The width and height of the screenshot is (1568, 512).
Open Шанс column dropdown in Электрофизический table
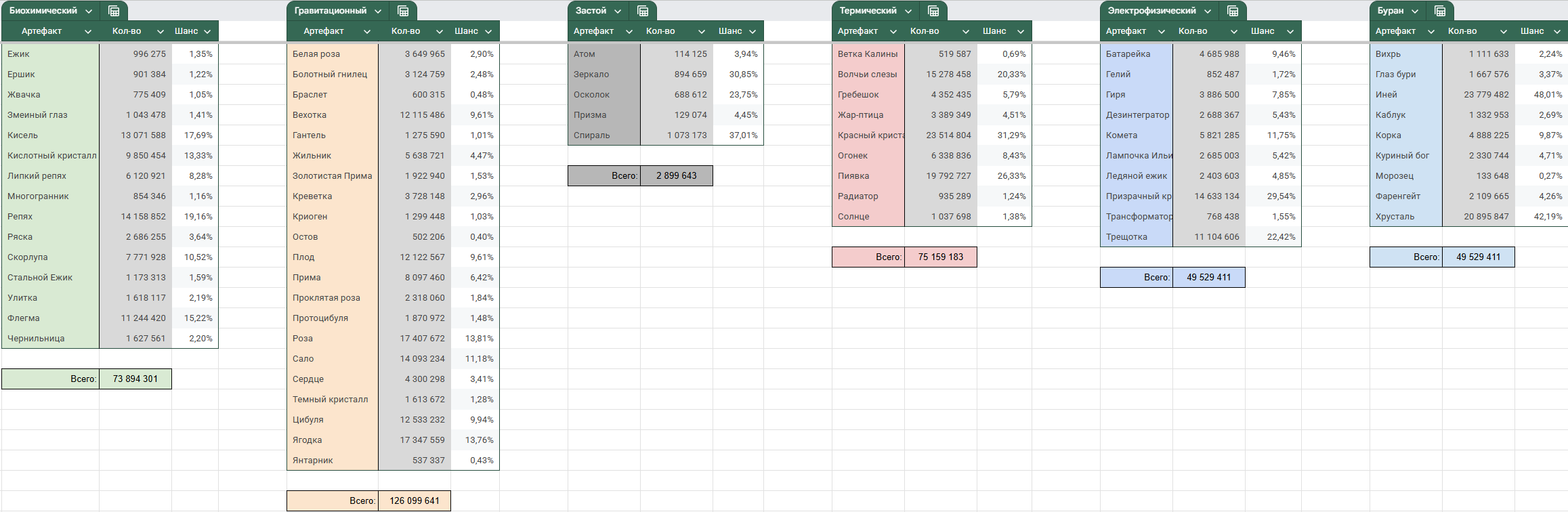coord(1290,31)
